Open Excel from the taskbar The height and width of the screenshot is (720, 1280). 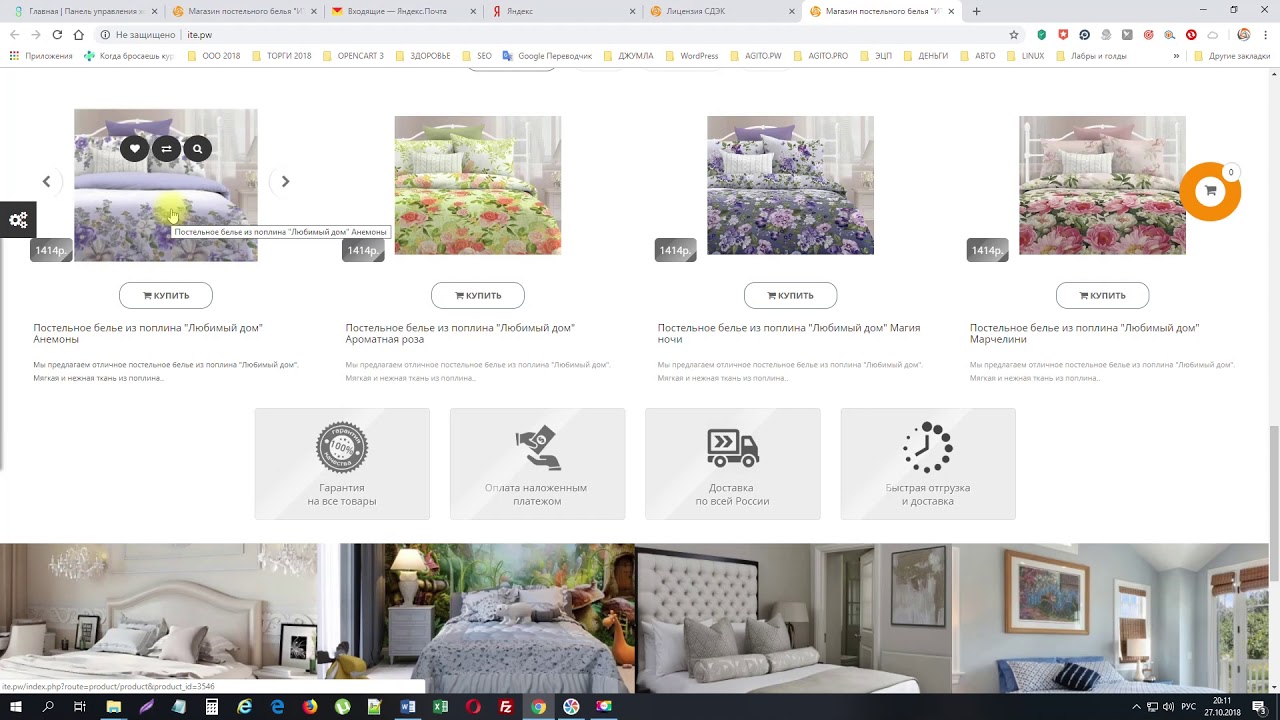tap(440, 707)
